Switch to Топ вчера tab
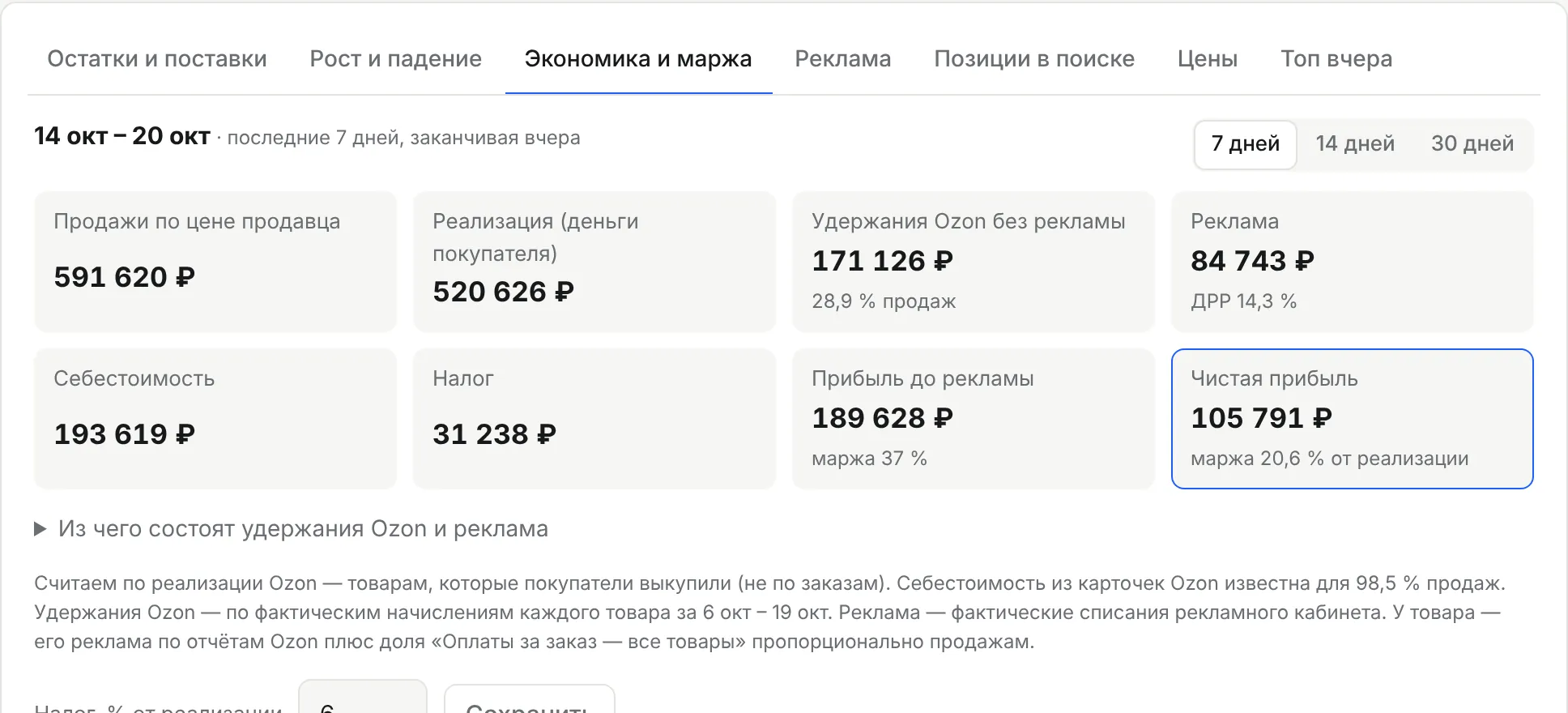 [1336, 59]
